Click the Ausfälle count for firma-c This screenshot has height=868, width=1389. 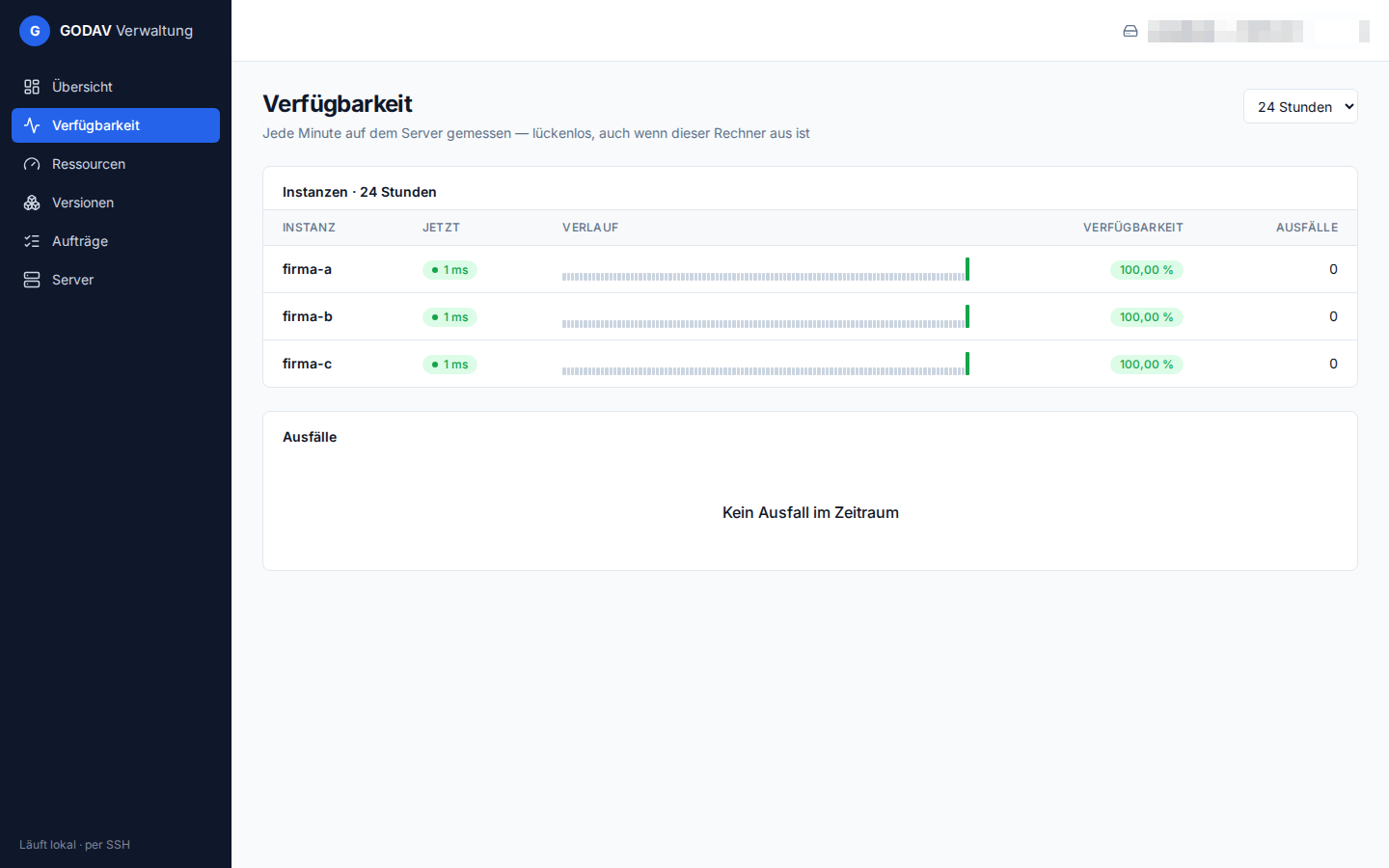point(1333,364)
